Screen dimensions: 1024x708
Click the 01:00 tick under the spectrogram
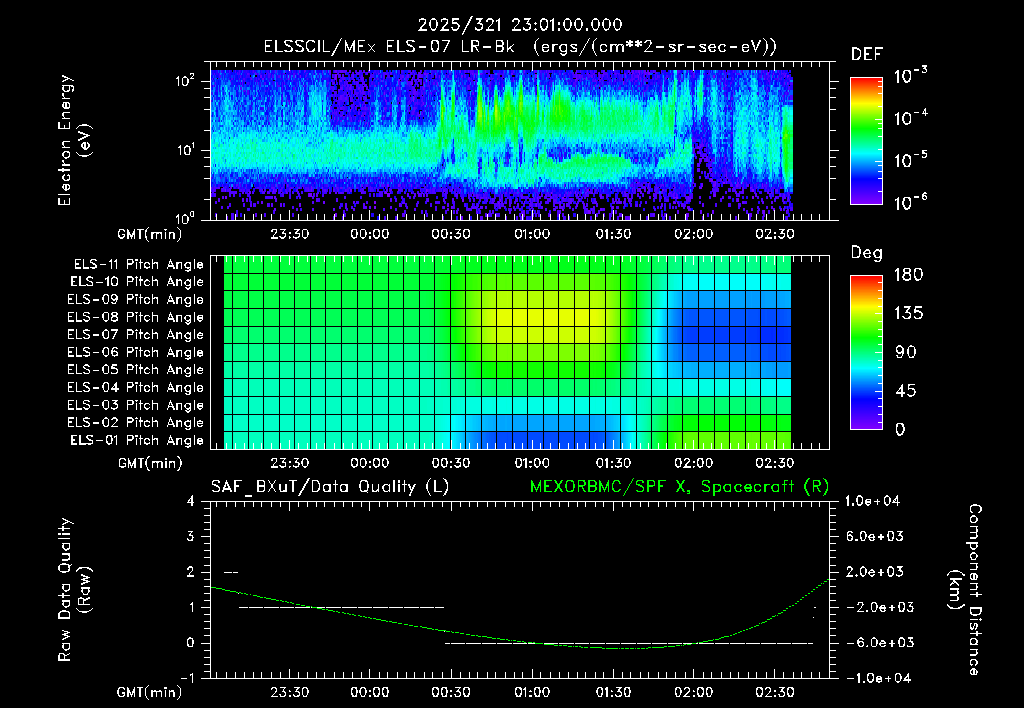tap(532, 234)
